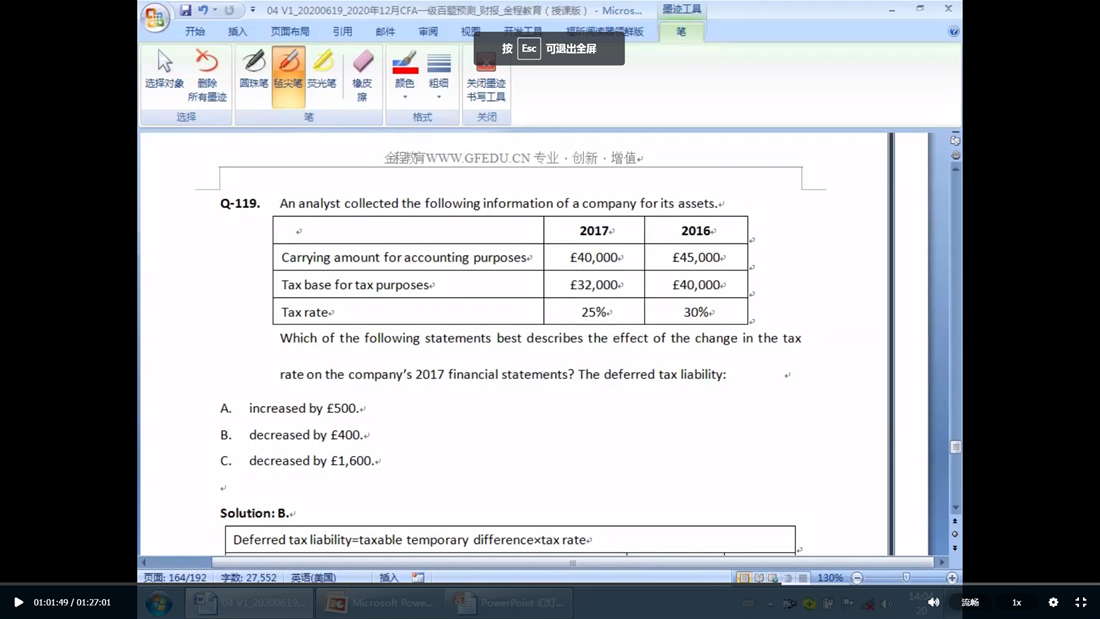
Task: Change the 1x playback speed
Action: point(1017,602)
